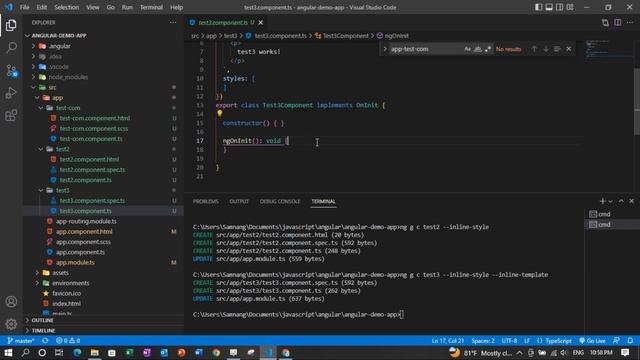
Task: Switch to the DEBUG CONSOLE tab
Action: point(280,201)
